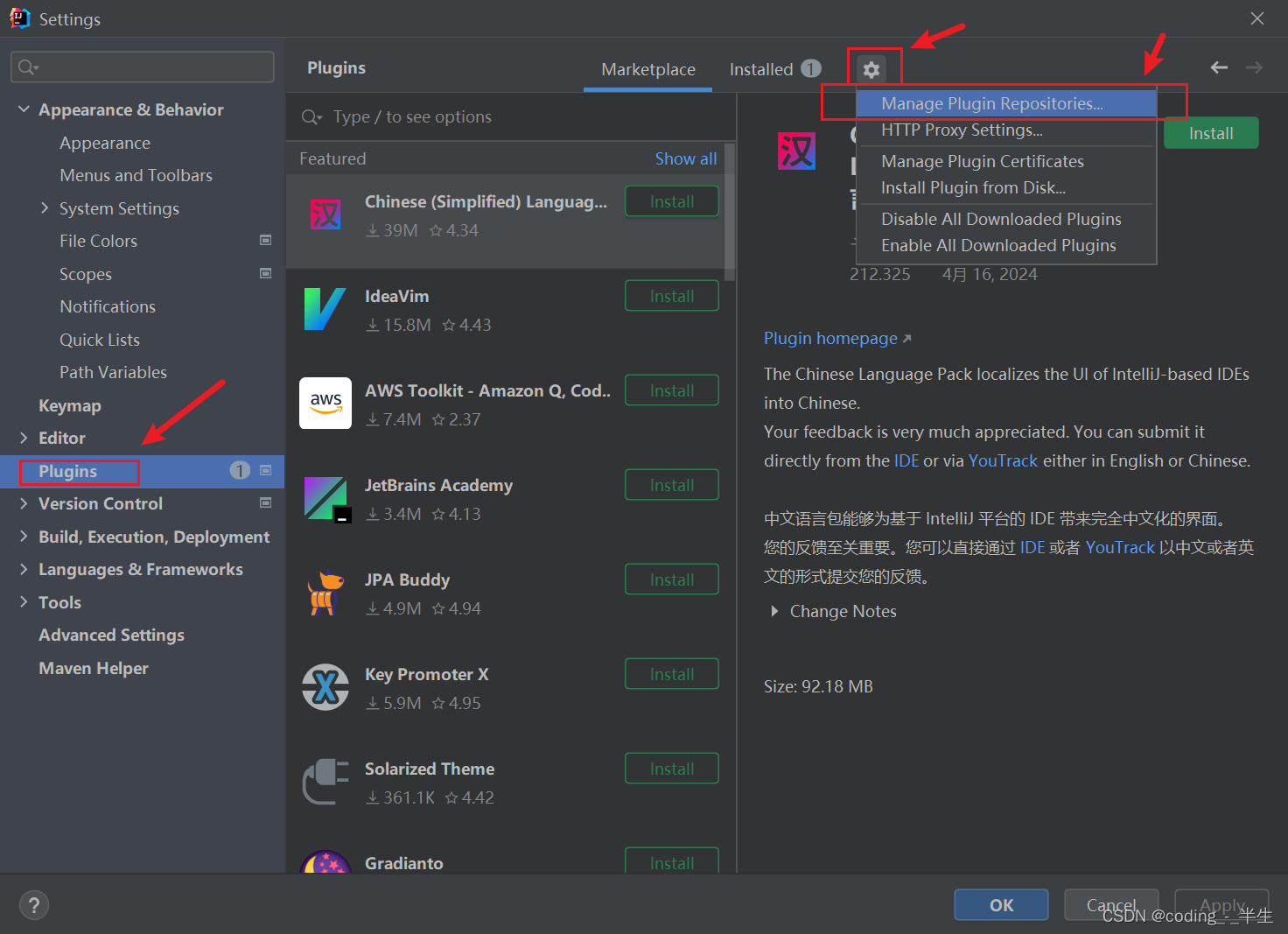Screen dimensions: 1288x934
Task: Install the Key Promoter X plugin
Action: click(x=672, y=674)
